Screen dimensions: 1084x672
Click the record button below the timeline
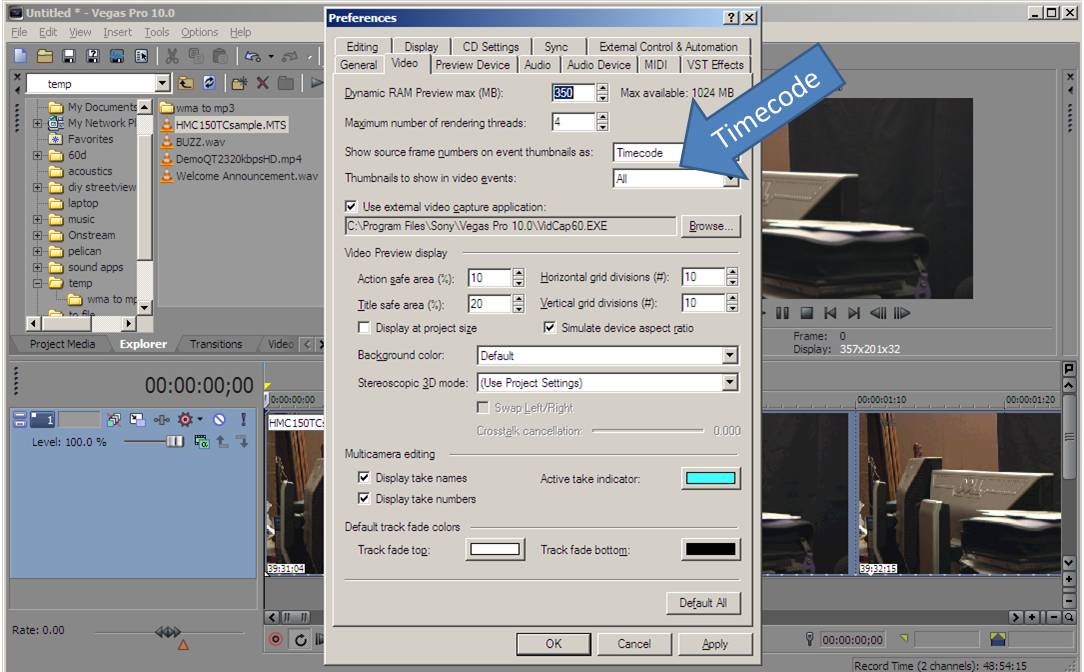(277, 640)
